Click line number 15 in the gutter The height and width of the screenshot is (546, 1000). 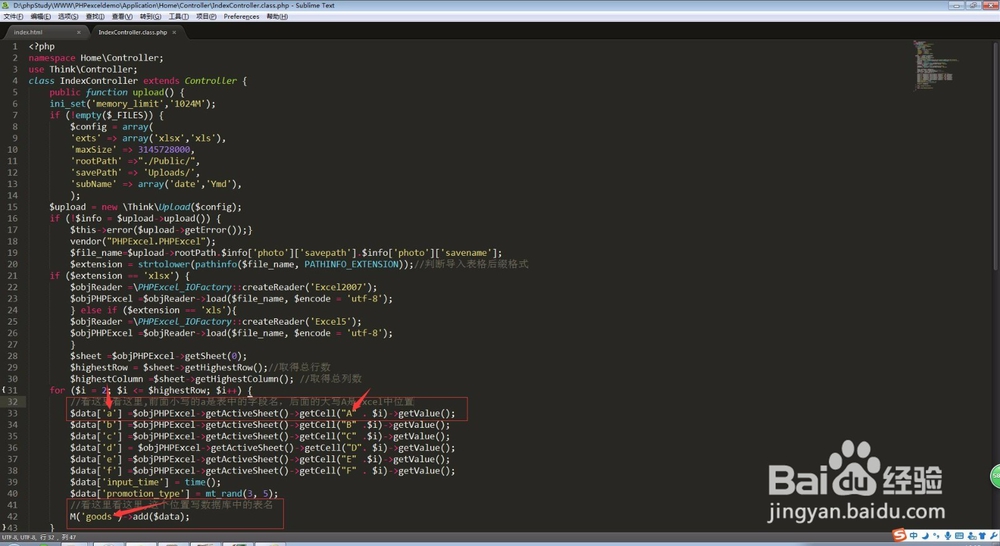(x=13, y=207)
